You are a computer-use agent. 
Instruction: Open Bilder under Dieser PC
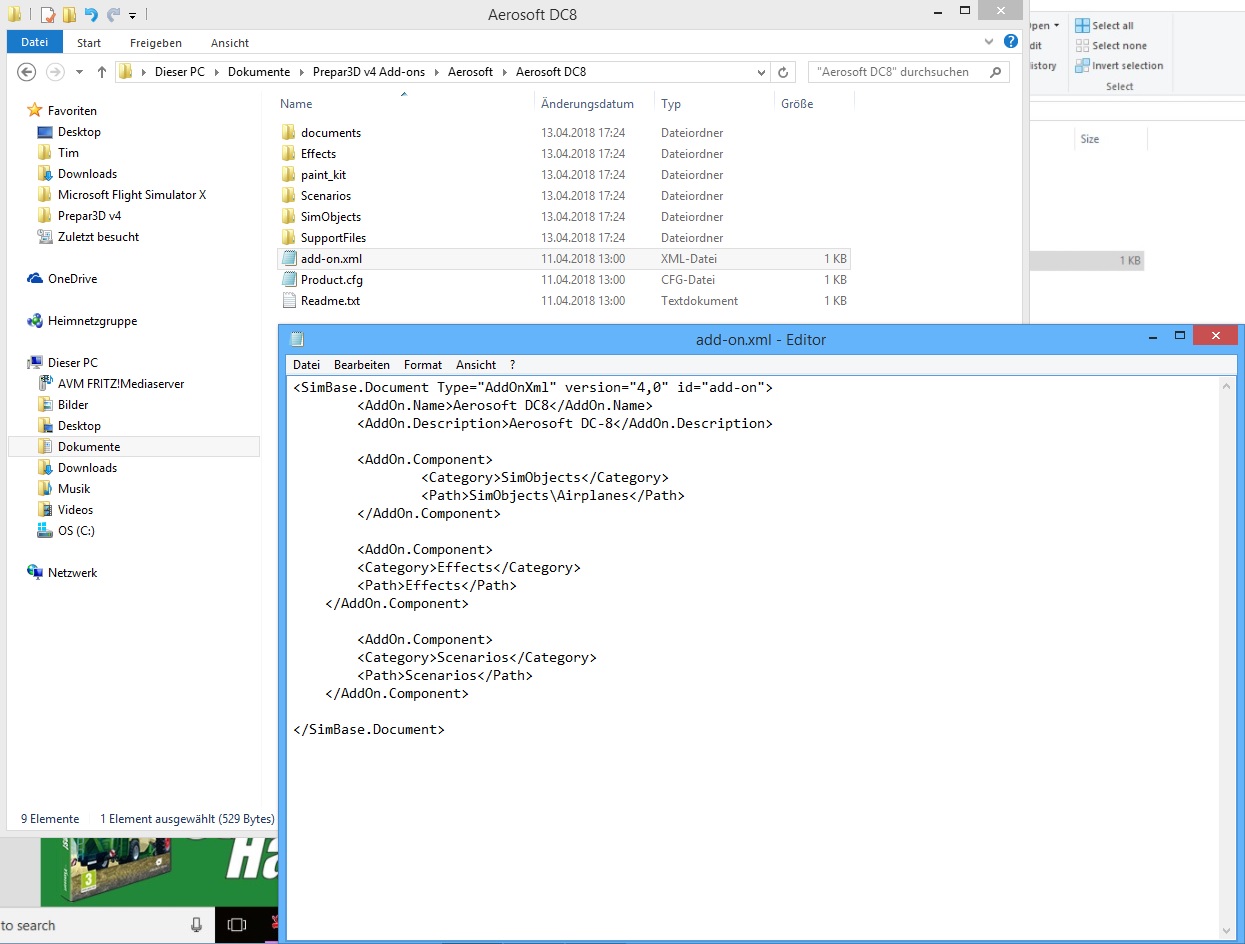coord(73,405)
